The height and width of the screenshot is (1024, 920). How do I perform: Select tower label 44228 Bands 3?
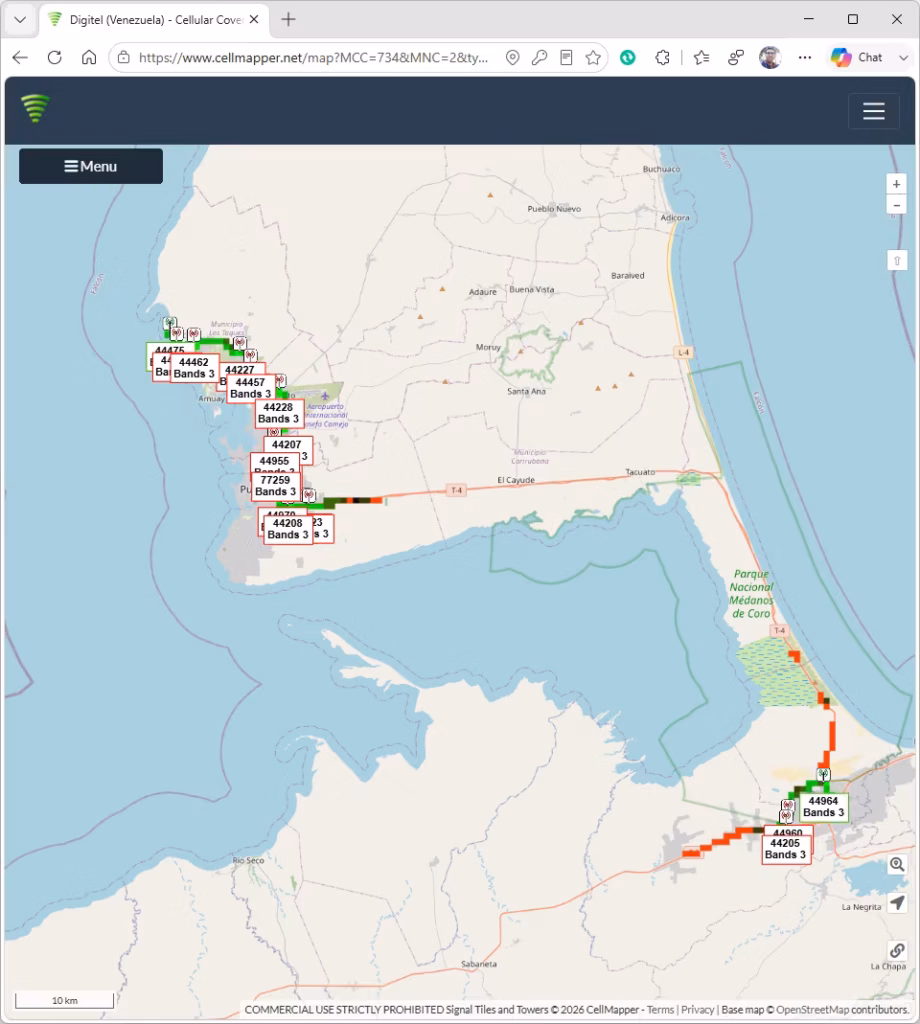click(x=278, y=413)
